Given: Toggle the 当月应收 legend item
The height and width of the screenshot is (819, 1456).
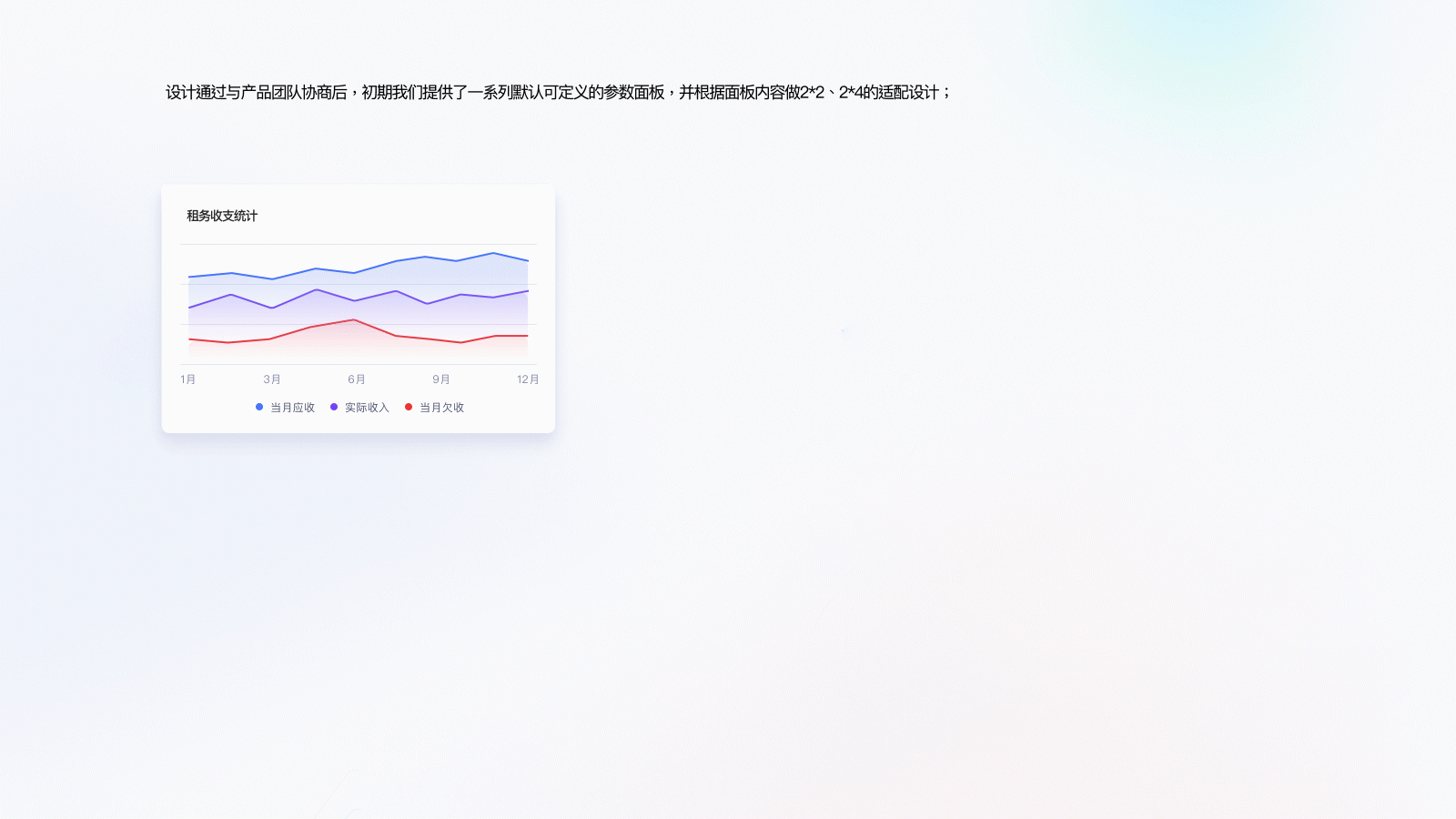Looking at the screenshot, I should click(x=286, y=408).
